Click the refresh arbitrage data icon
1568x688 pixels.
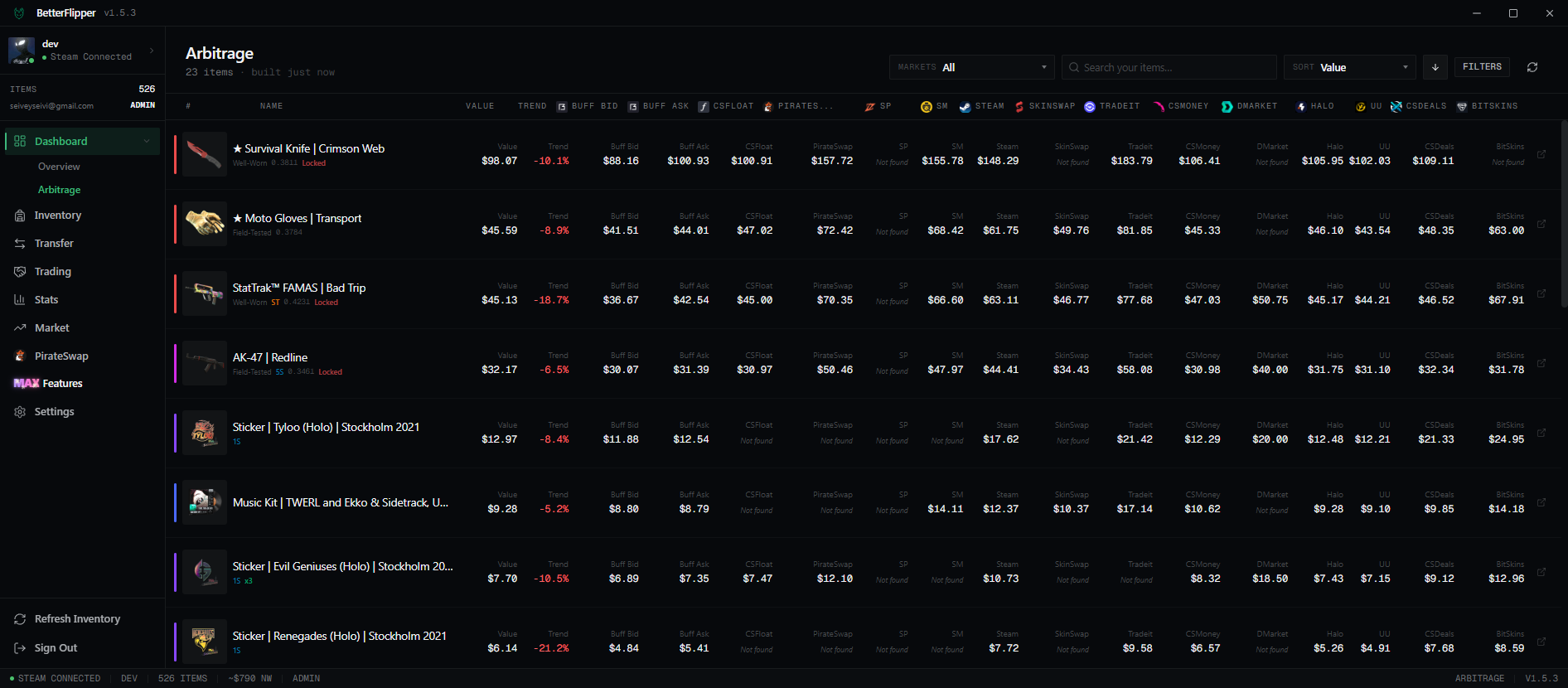(1532, 67)
